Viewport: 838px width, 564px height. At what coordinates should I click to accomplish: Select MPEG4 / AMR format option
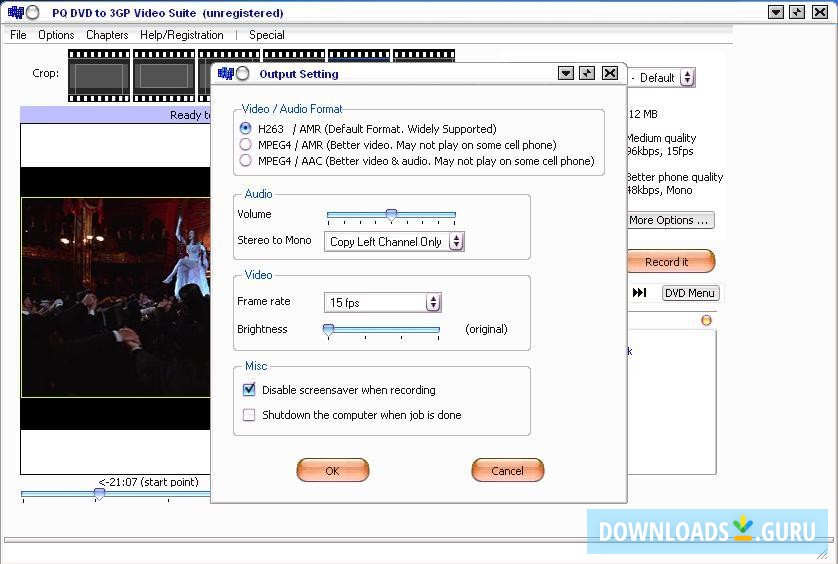pos(245,144)
